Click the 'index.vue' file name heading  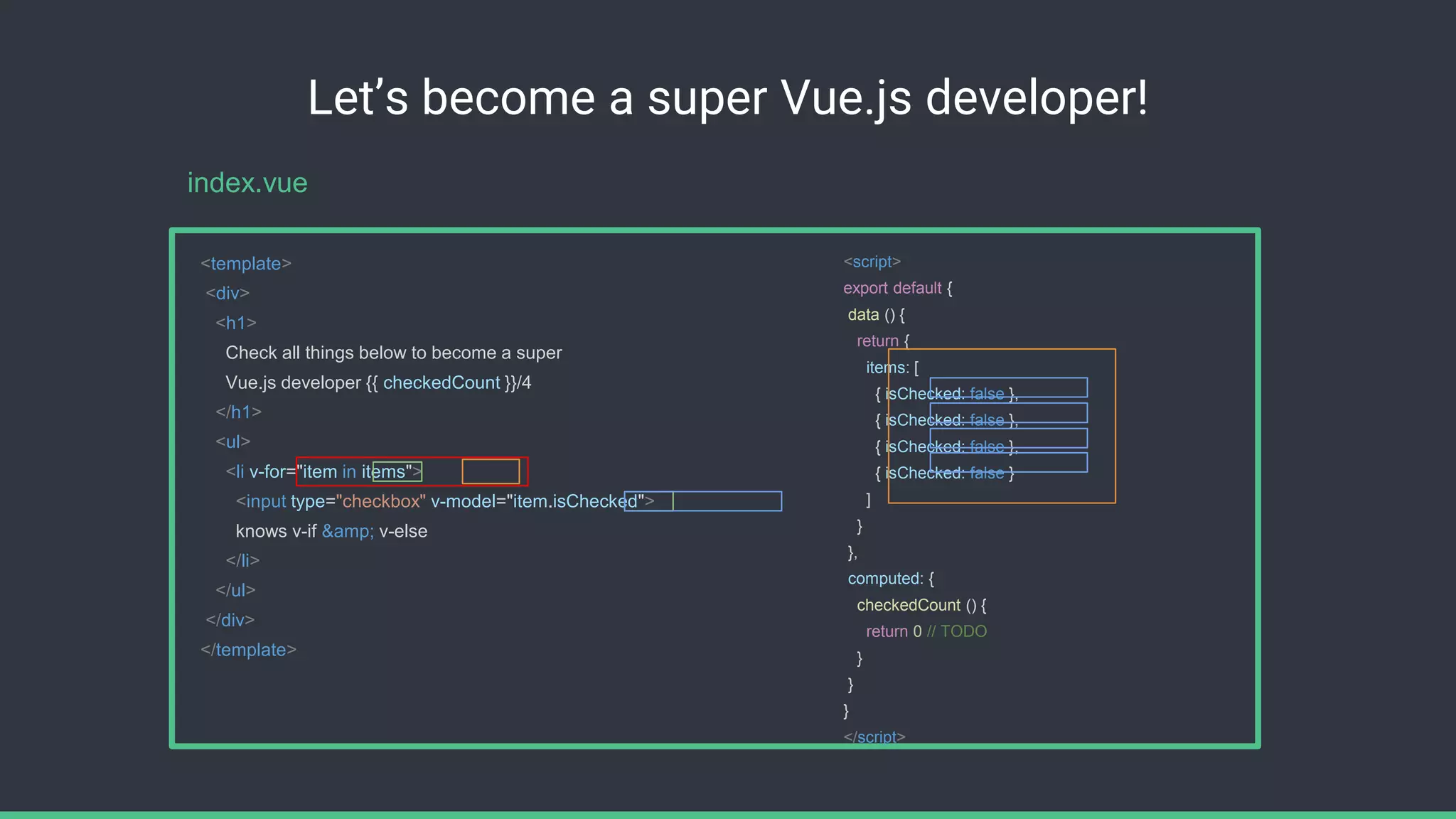(x=247, y=183)
